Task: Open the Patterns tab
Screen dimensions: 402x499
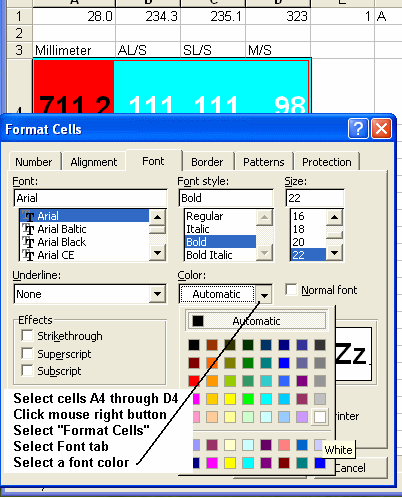Action: coord(264,162)
